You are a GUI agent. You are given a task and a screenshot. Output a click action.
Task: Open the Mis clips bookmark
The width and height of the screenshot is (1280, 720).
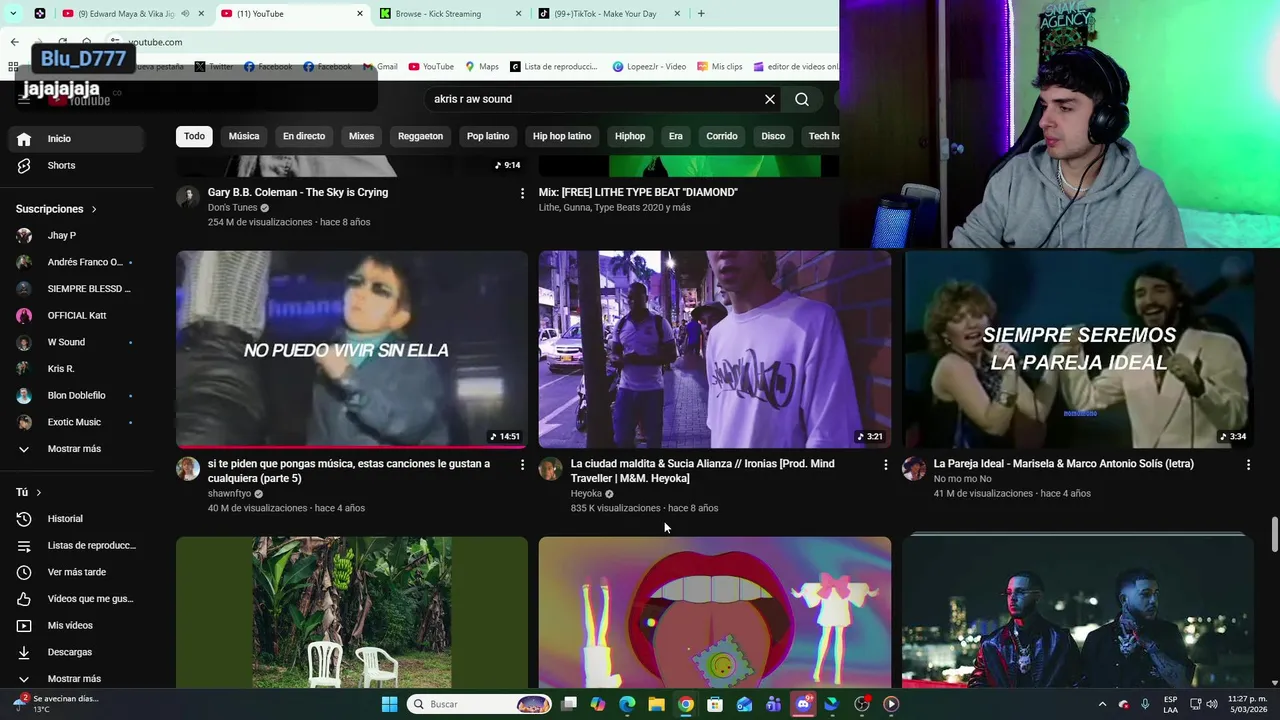pos(719,67)
